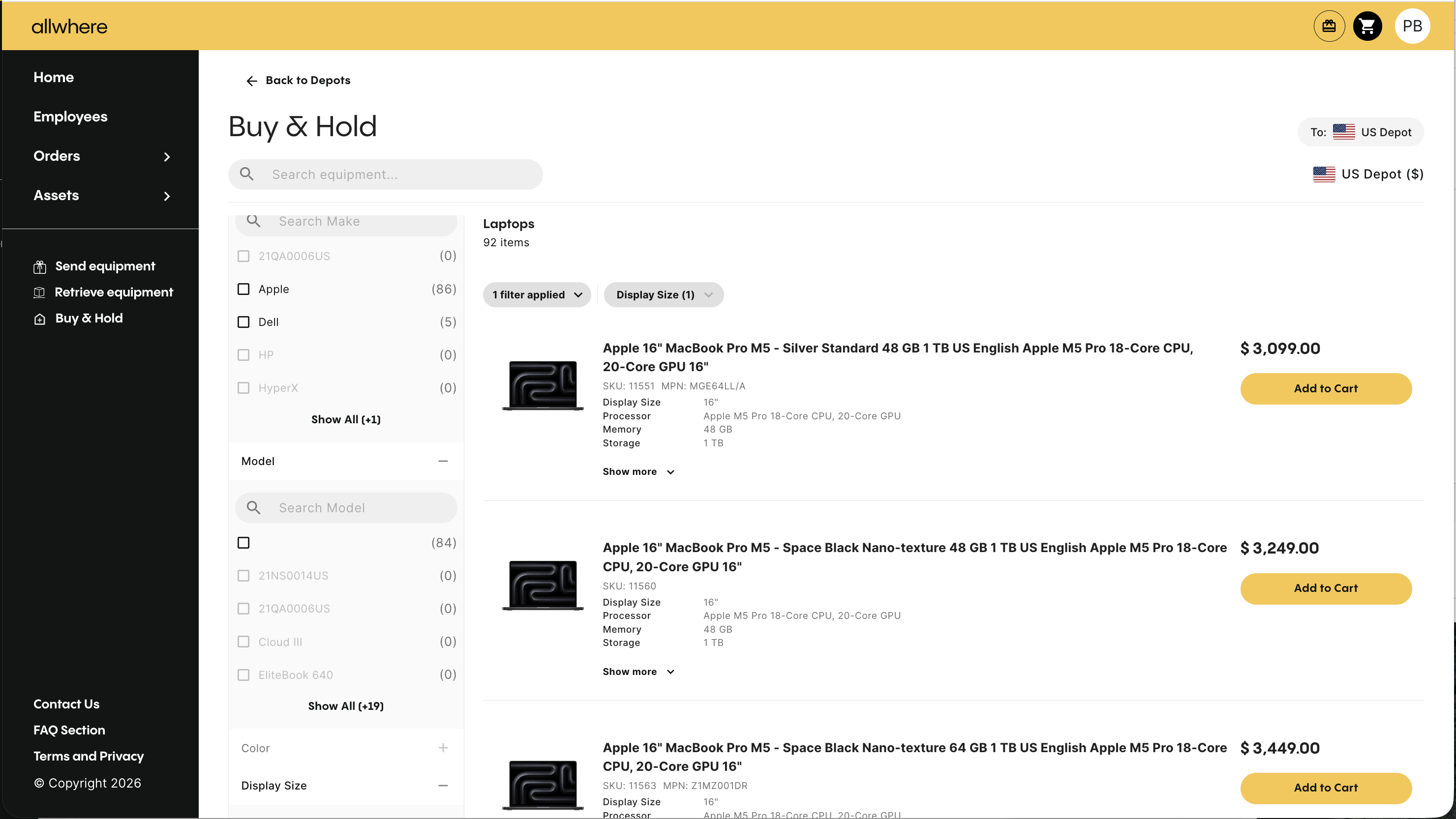Viewport: 1456px width, 819px height.
Task: Check the Dell make filter
Action: click(x=243, y=322)
